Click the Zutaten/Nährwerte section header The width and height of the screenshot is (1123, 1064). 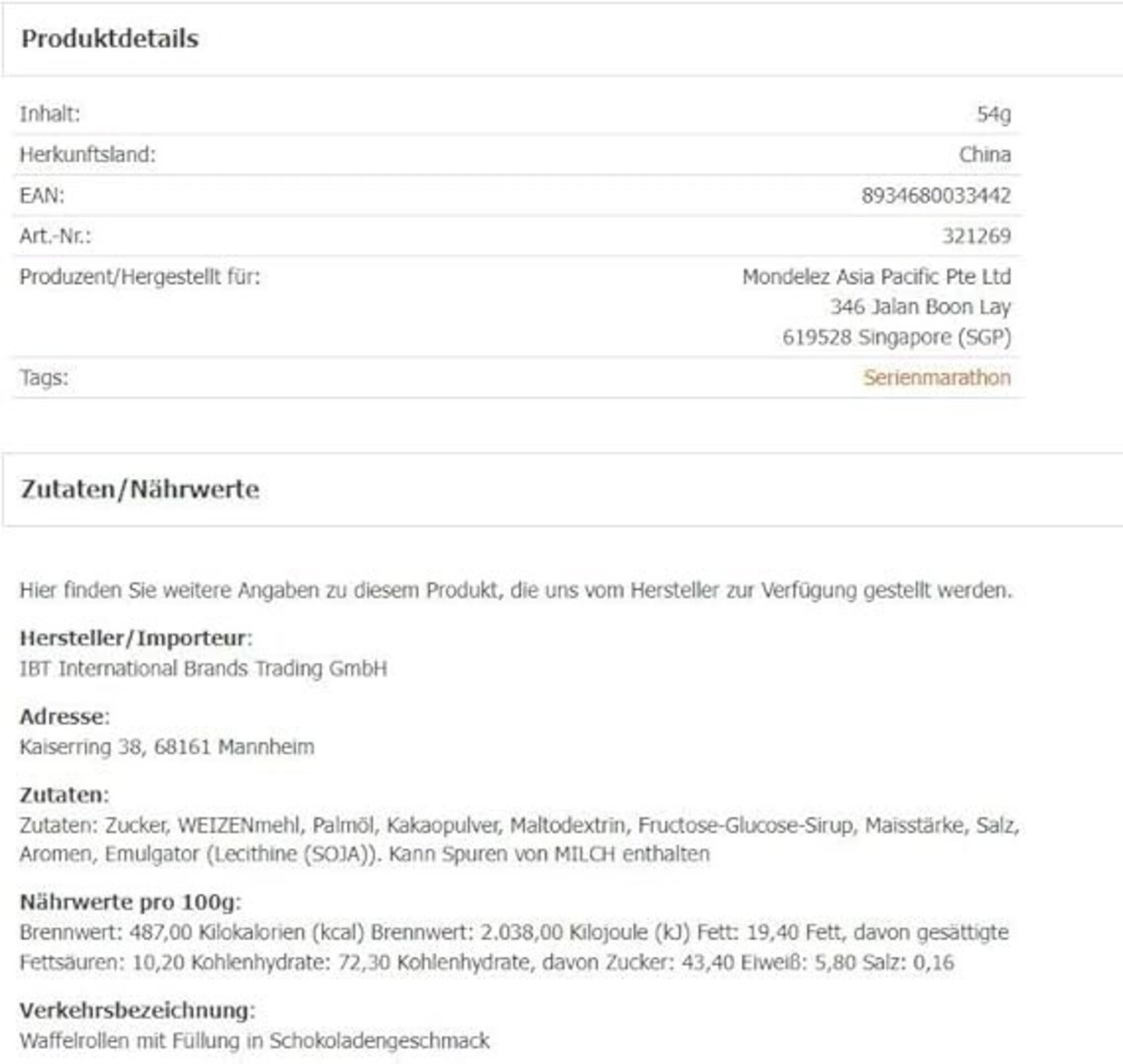[140, 489]
